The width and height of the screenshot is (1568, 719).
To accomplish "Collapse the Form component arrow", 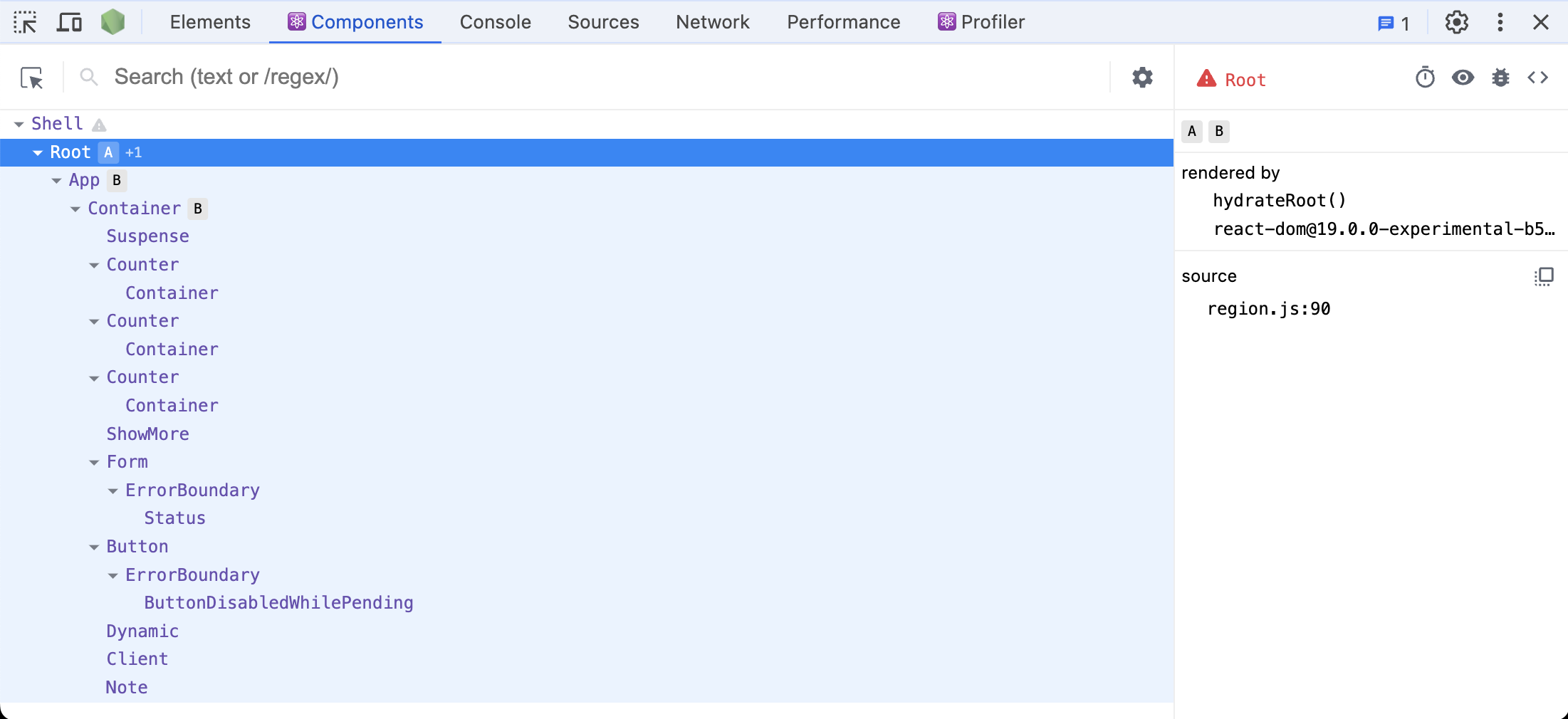I will [x=94, y=463].
